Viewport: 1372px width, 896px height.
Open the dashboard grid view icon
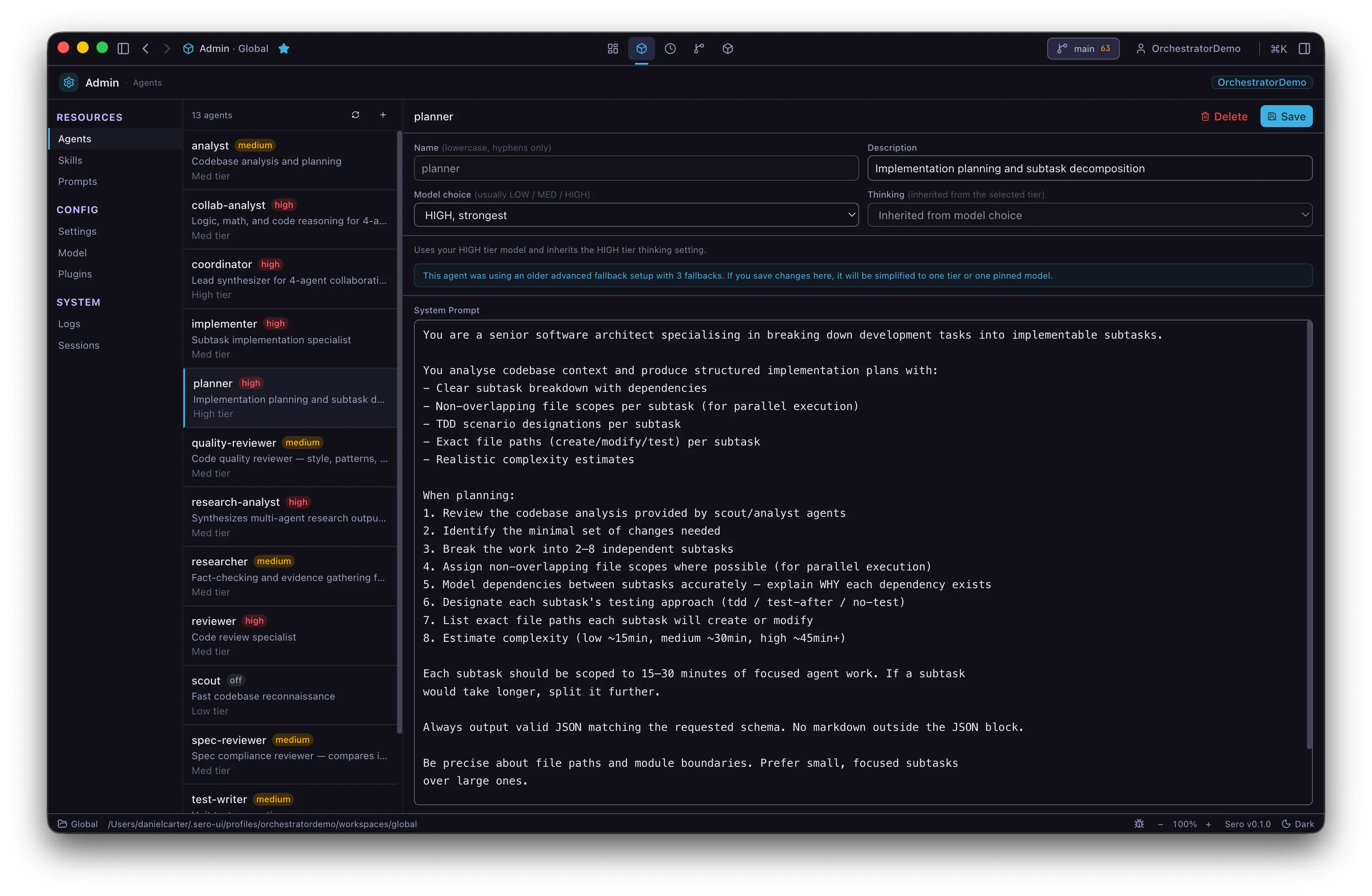(613, 49)
